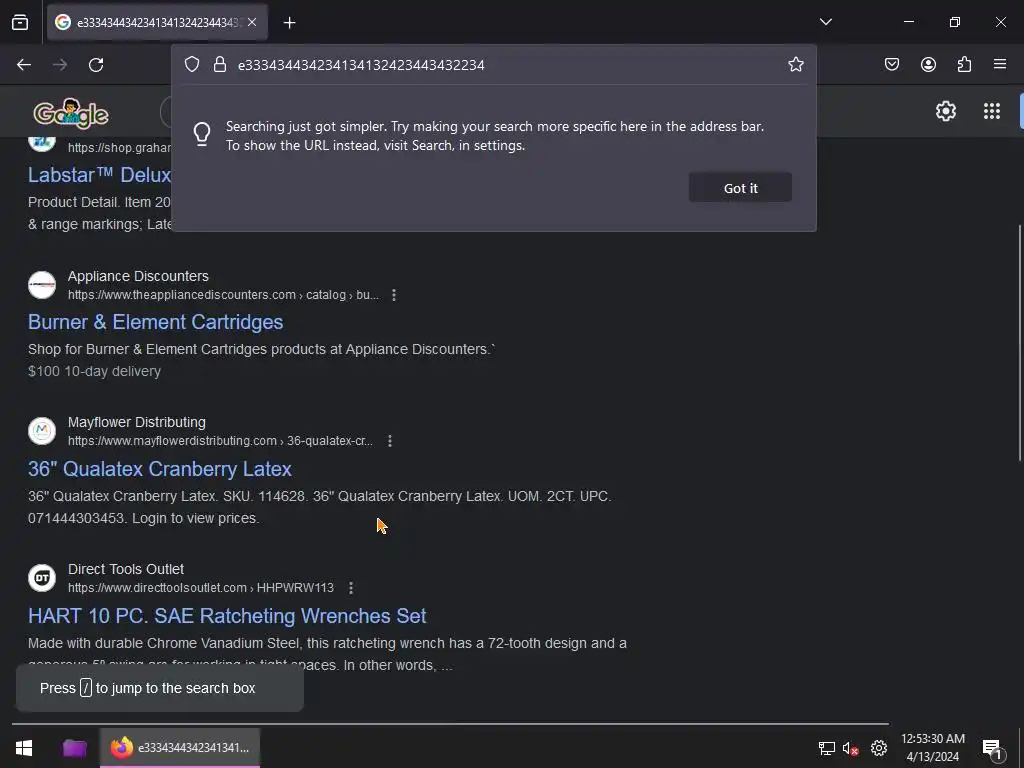Open the Firefox account menu

928,64
